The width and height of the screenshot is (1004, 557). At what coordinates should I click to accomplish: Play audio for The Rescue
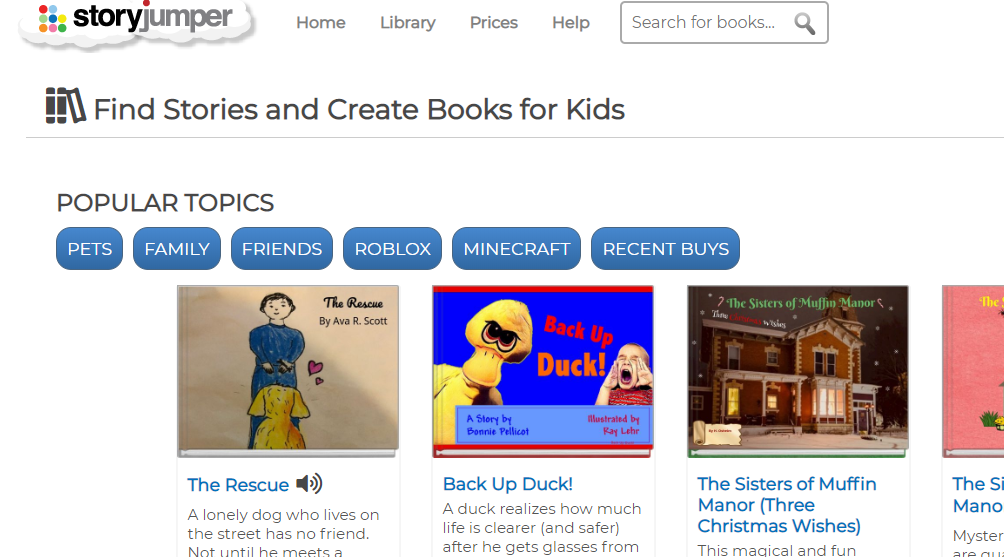click(x=309, y=484)
